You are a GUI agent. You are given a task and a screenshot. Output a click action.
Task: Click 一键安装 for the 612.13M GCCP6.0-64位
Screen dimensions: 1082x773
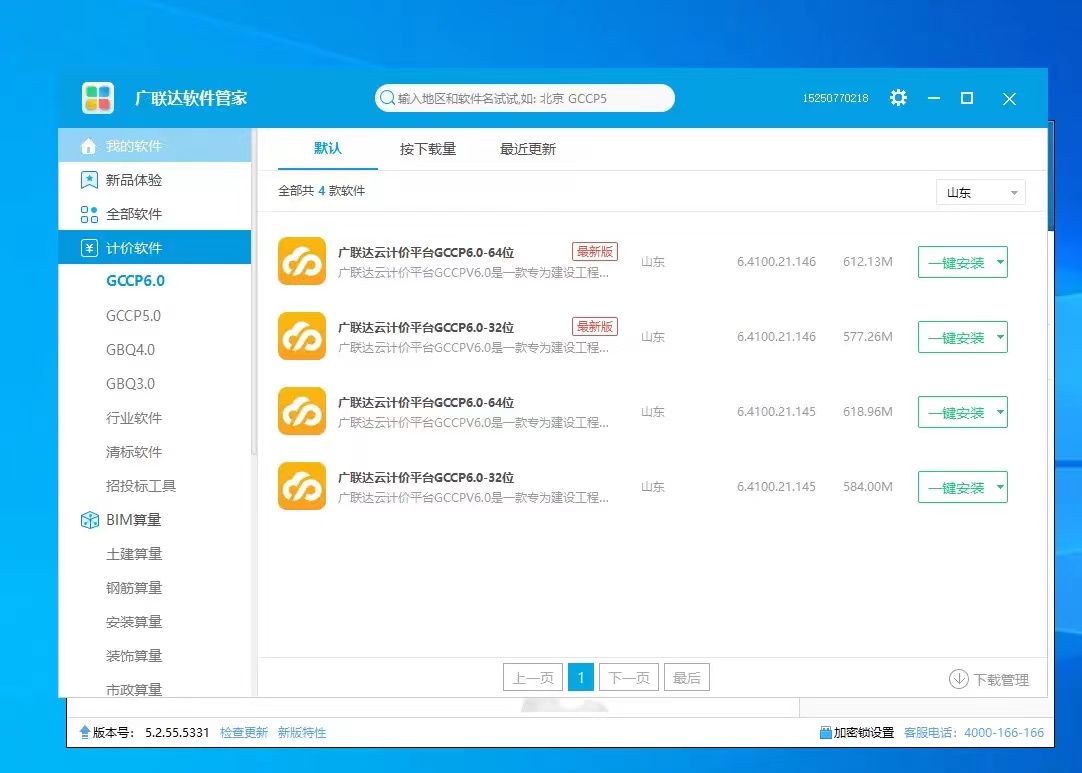point(955,262)
